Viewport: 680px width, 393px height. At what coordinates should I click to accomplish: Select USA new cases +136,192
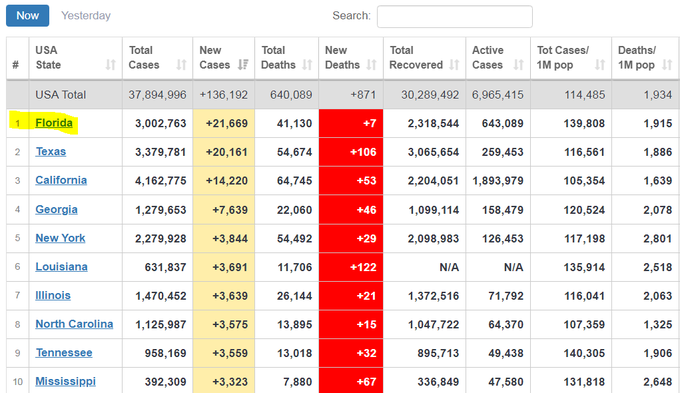224,95
